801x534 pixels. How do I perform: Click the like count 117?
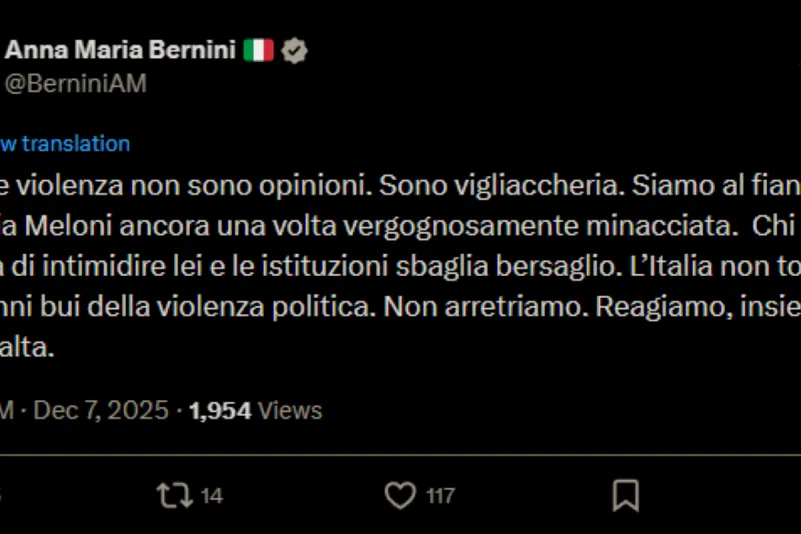(x=439, y=495)
